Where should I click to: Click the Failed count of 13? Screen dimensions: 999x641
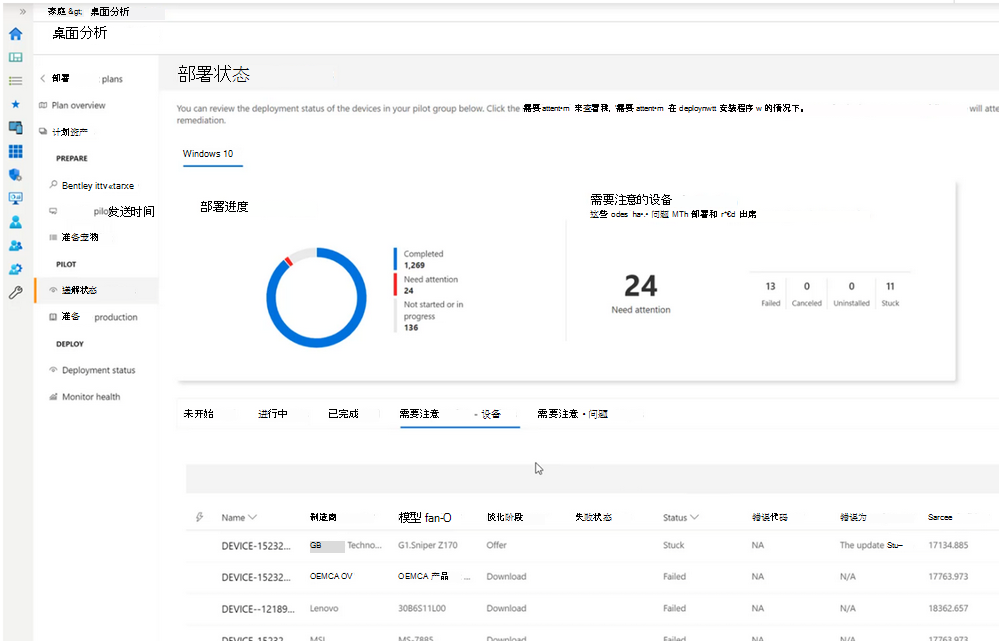click(x=770, y=287)
